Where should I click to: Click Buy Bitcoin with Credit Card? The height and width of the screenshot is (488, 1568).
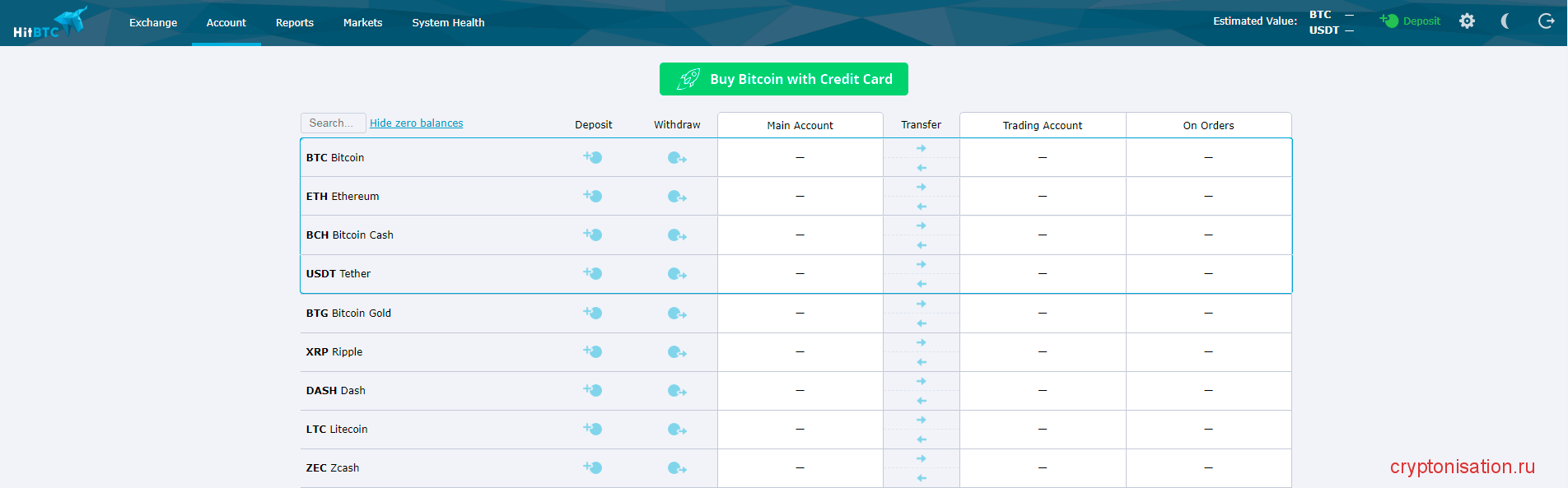(x=783, y=79)
